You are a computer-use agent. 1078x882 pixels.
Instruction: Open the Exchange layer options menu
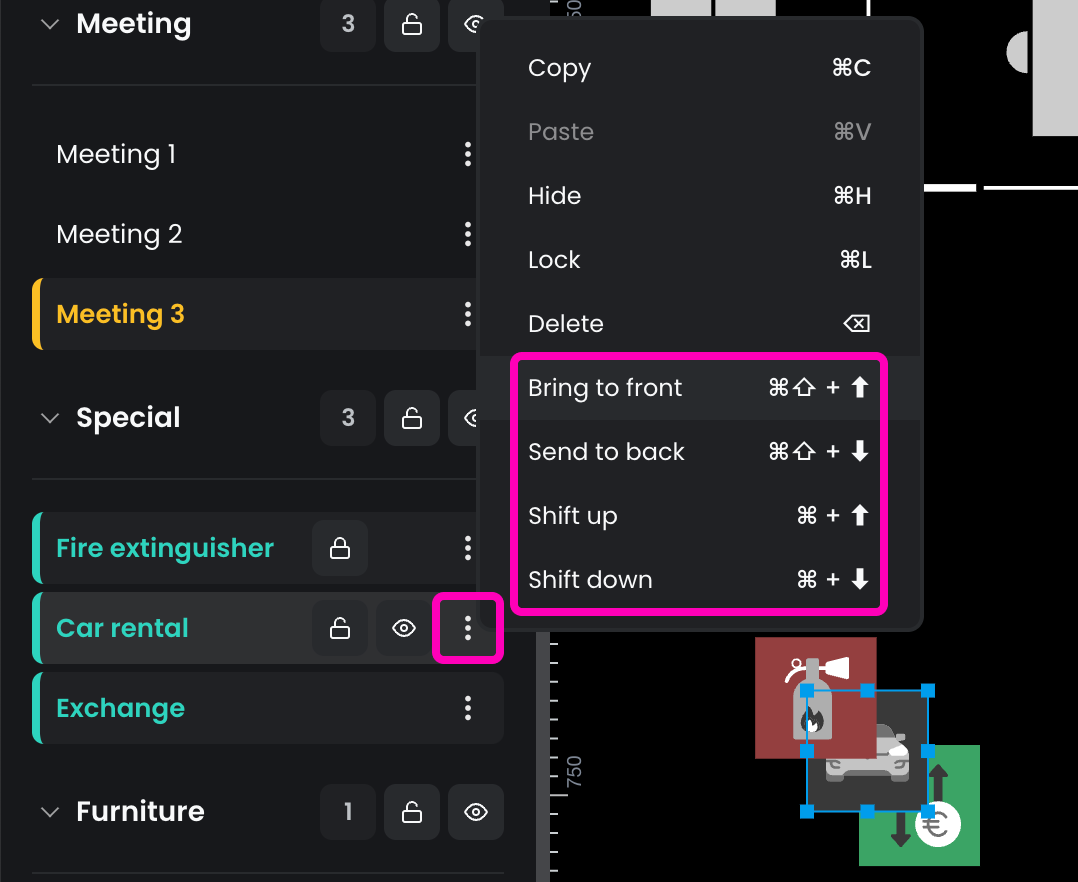pos(467,708)
